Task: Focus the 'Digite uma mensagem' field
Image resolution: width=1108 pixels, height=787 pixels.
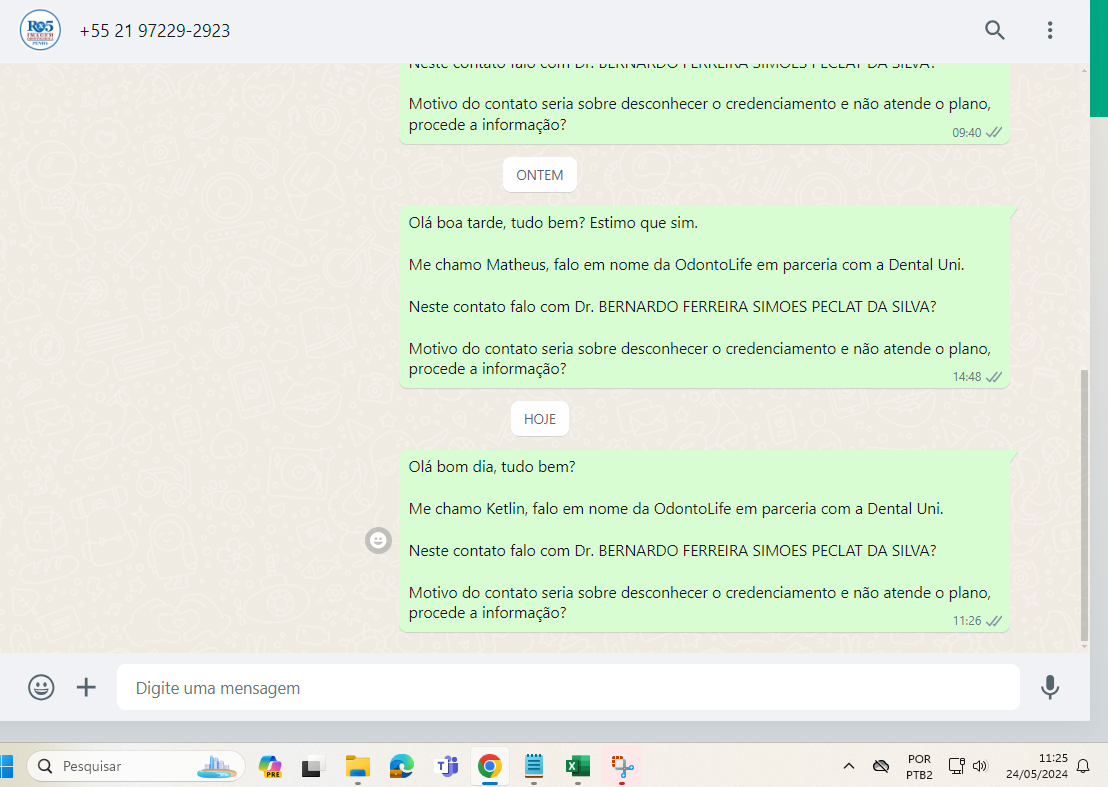Action: (x=567, y=687)
